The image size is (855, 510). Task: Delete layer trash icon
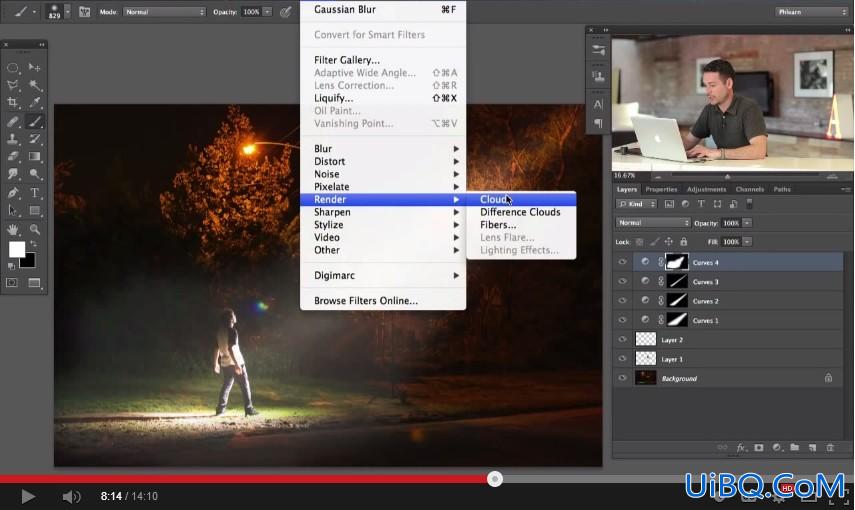(830, 447)
